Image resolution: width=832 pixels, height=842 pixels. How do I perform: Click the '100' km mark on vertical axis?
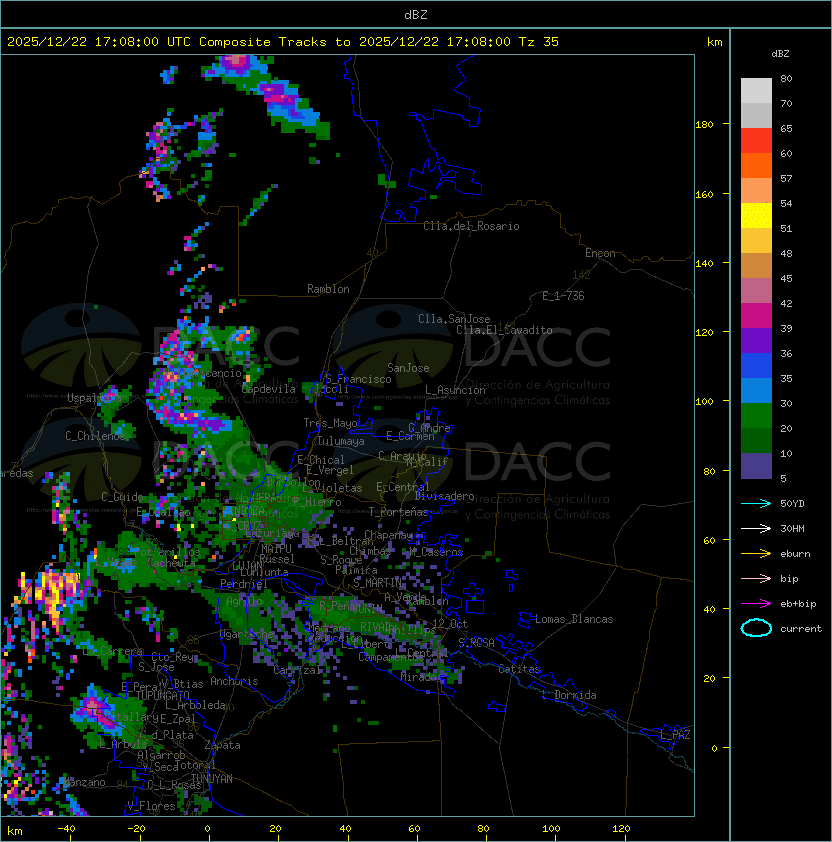click(x=704, y=402)
